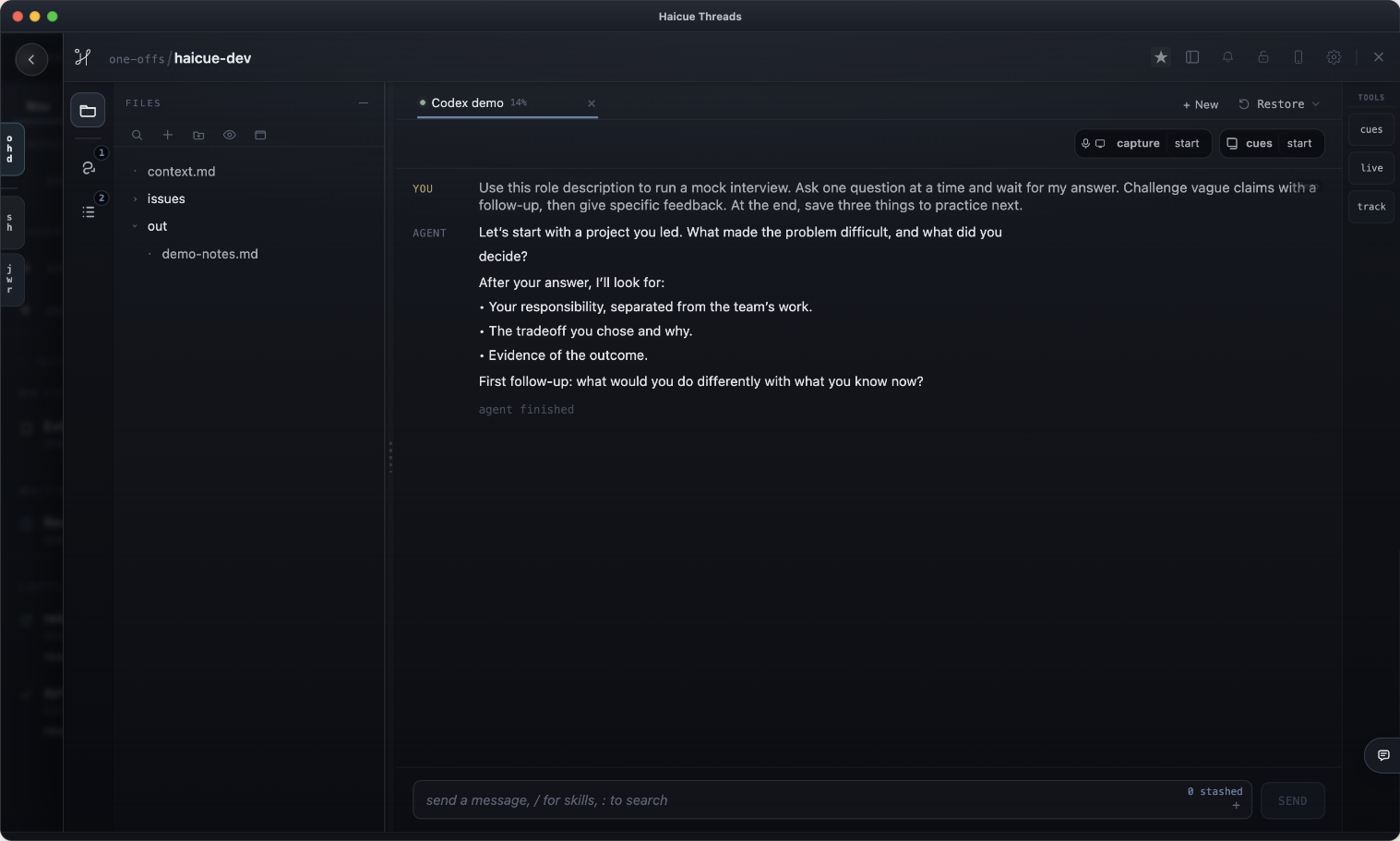The image size is (1400, 841).
Task: Open the chat bubble side tab
Action: point(1382,755)
